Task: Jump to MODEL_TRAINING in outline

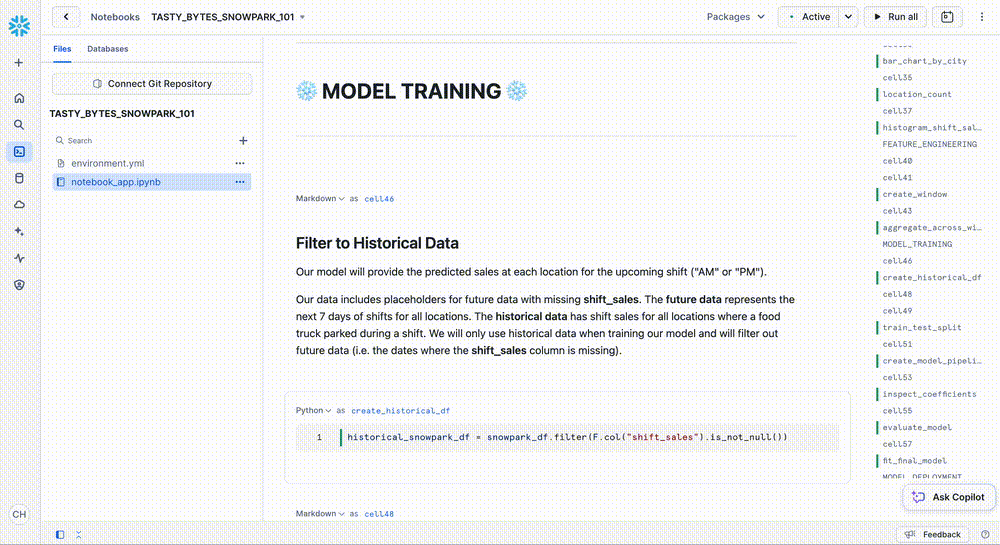Action: (917, 244)
